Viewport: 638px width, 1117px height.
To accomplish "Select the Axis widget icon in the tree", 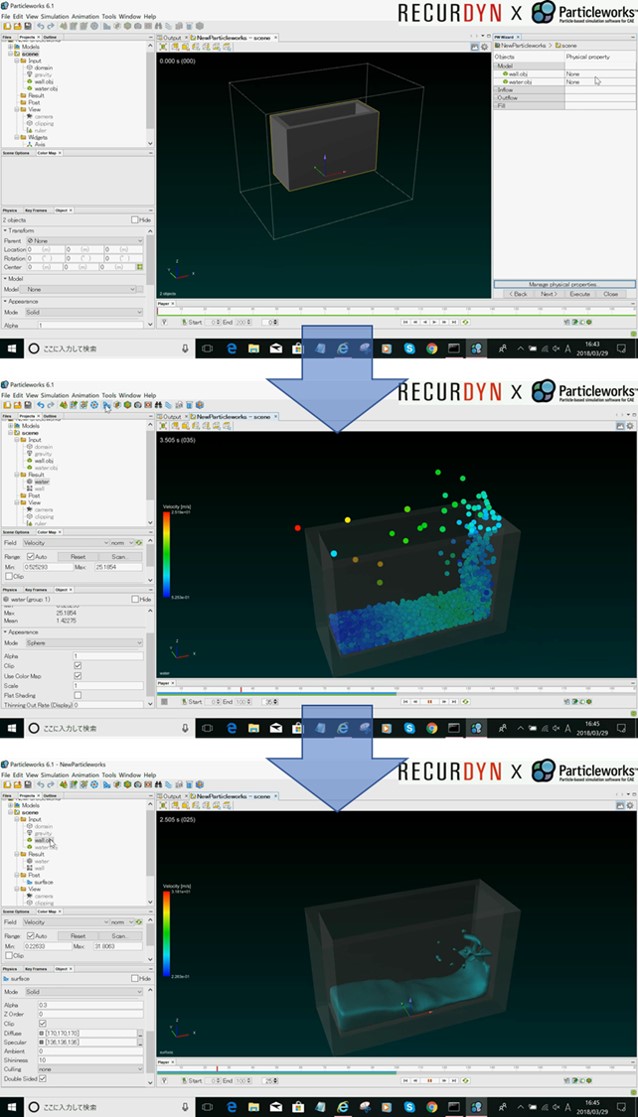I will tap(30, 144).
